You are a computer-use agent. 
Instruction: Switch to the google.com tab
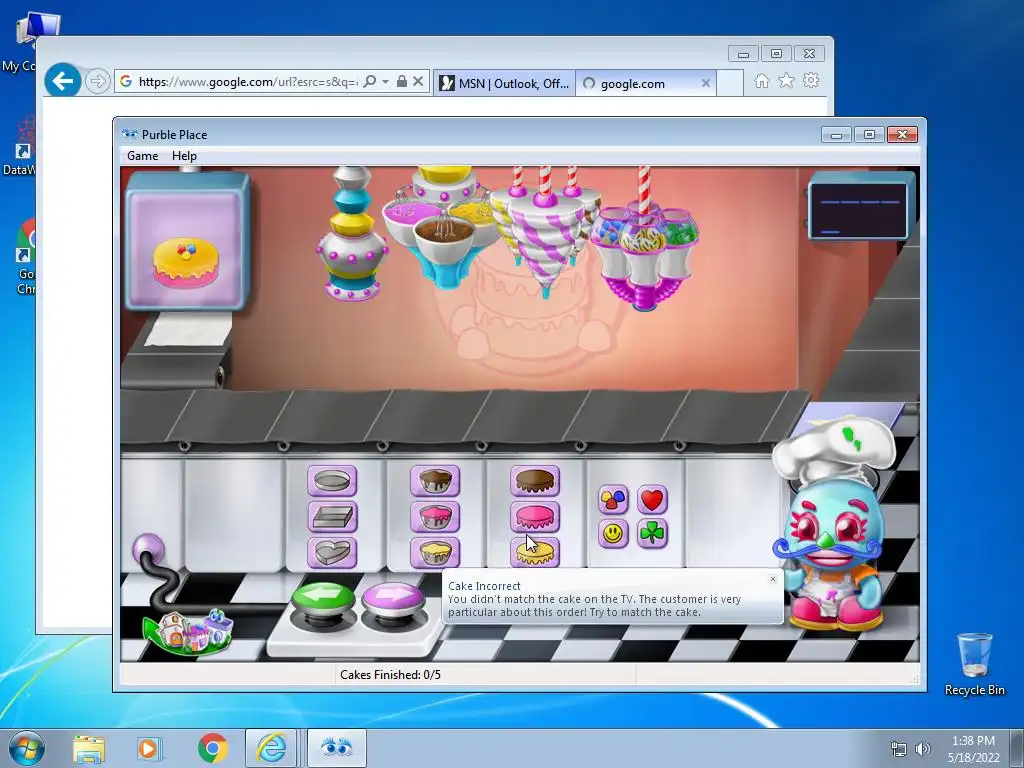coord(645,83)
